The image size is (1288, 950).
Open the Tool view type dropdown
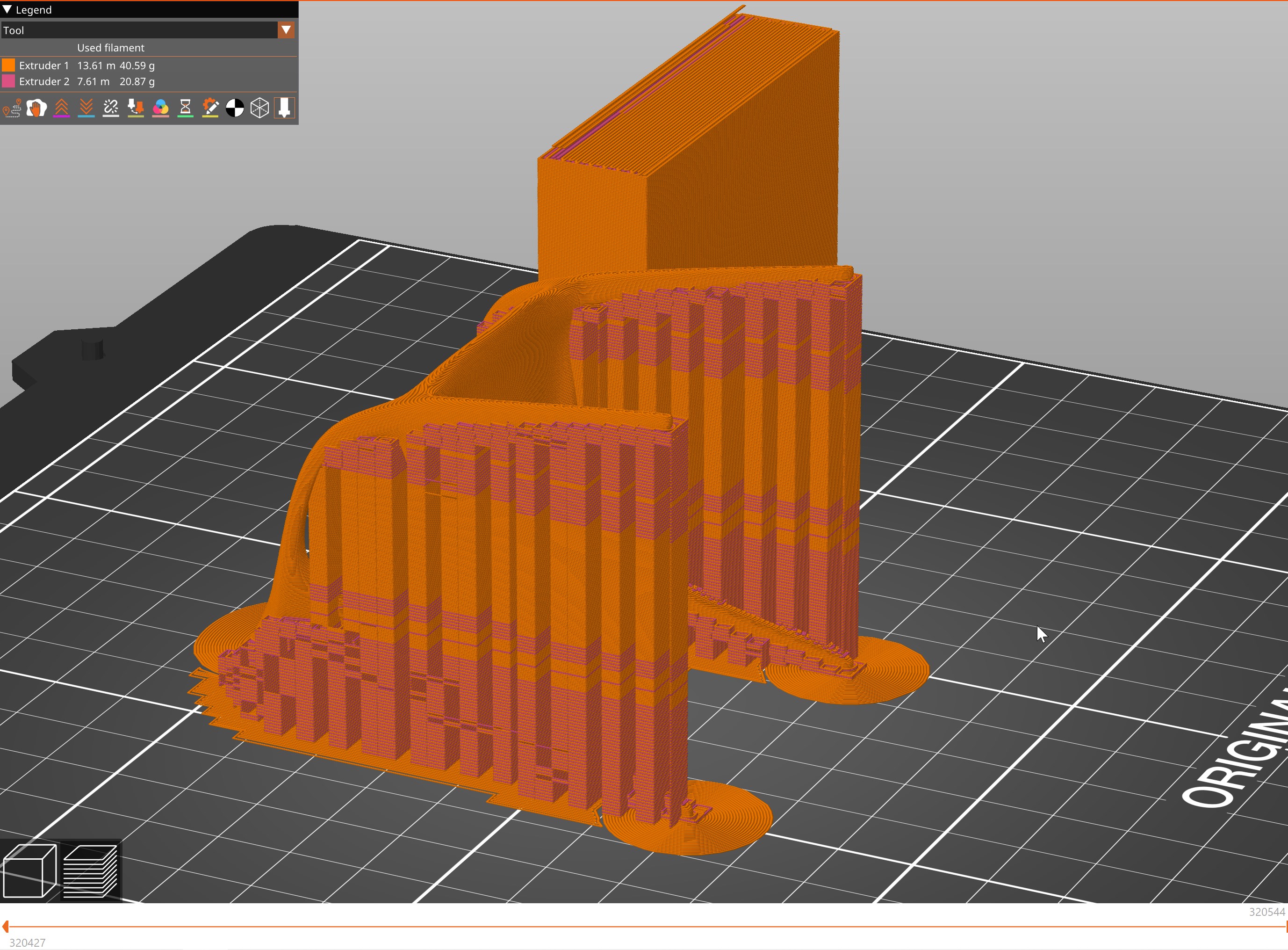click(148, 30)
